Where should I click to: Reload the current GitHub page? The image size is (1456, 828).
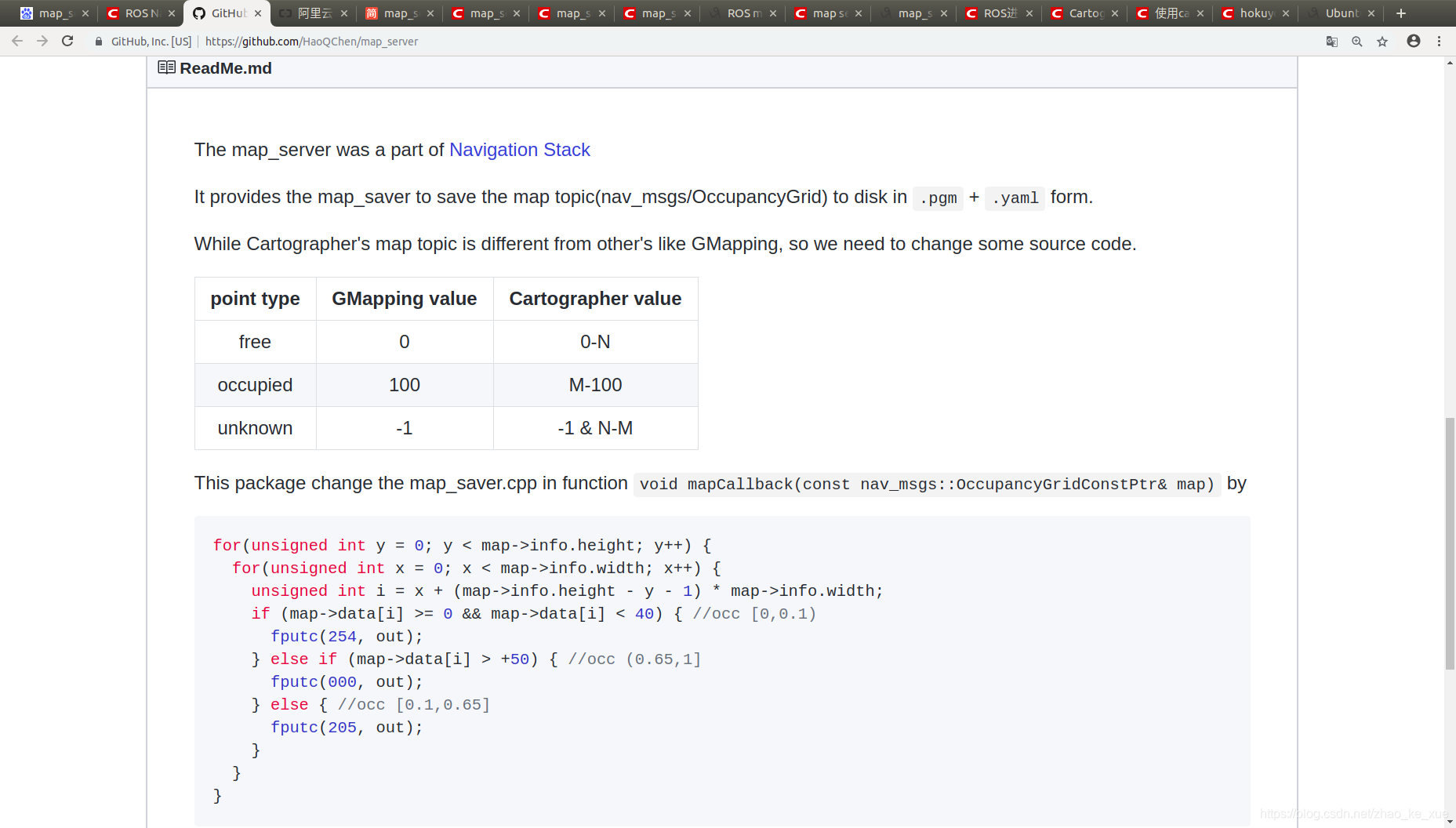pos(68,42)
